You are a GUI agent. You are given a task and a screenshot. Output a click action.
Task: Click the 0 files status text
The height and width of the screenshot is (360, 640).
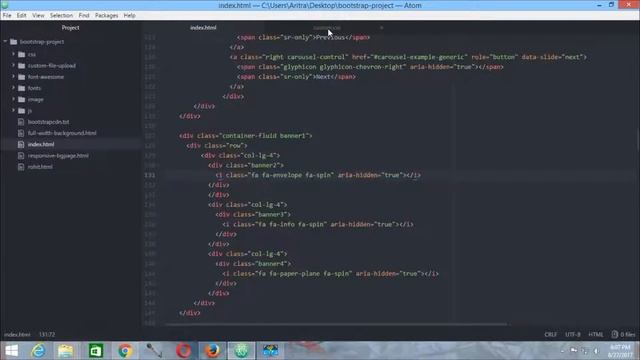pyautogui.click(x=628, y=334)
